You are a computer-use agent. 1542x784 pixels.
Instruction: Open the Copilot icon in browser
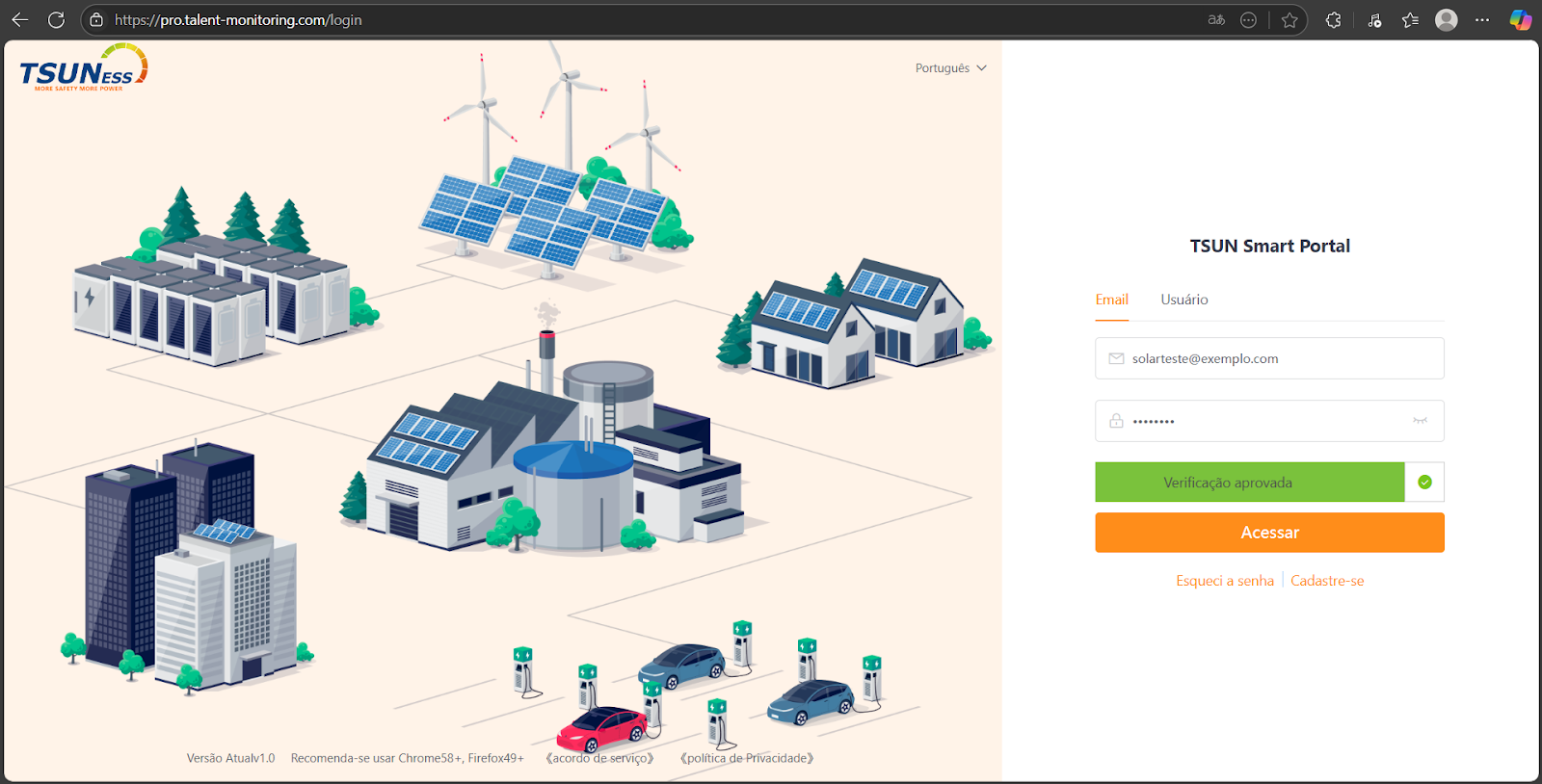pos(1520,20)
